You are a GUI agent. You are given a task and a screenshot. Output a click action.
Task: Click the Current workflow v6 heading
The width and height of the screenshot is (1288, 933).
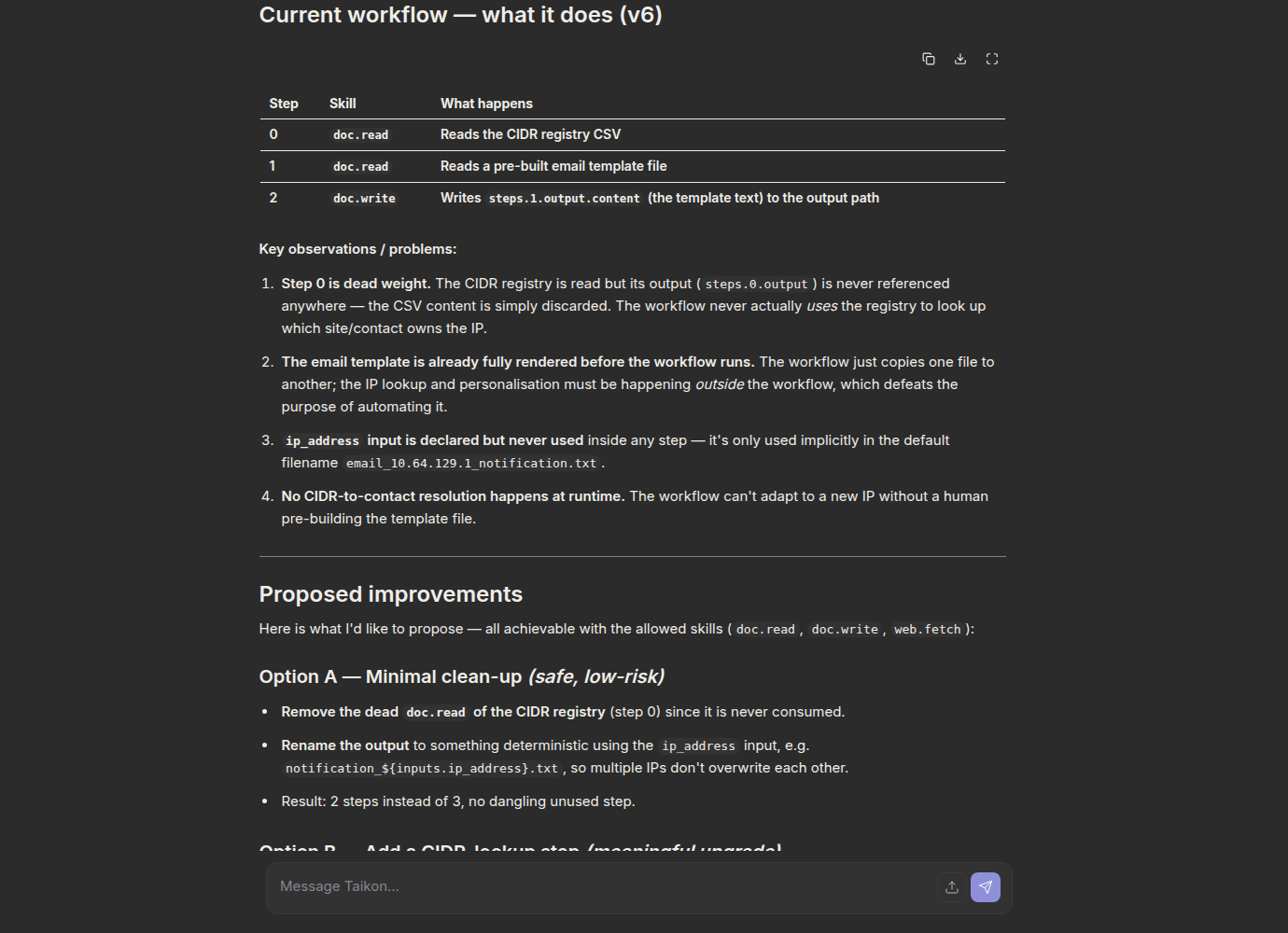461,15
